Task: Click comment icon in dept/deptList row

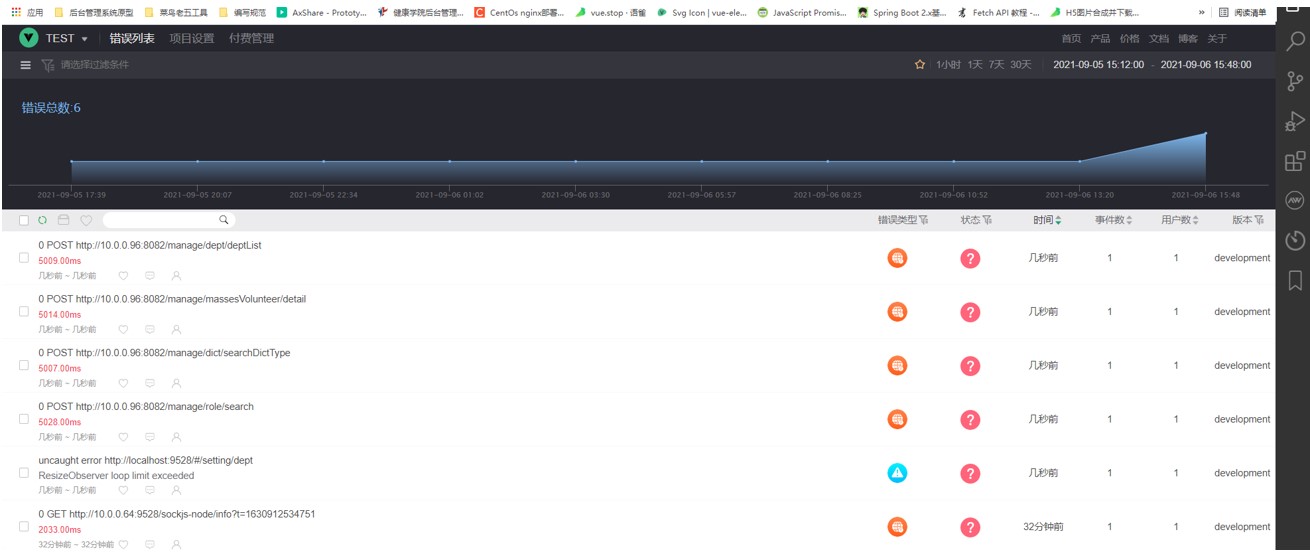Action: click(150, 275)
